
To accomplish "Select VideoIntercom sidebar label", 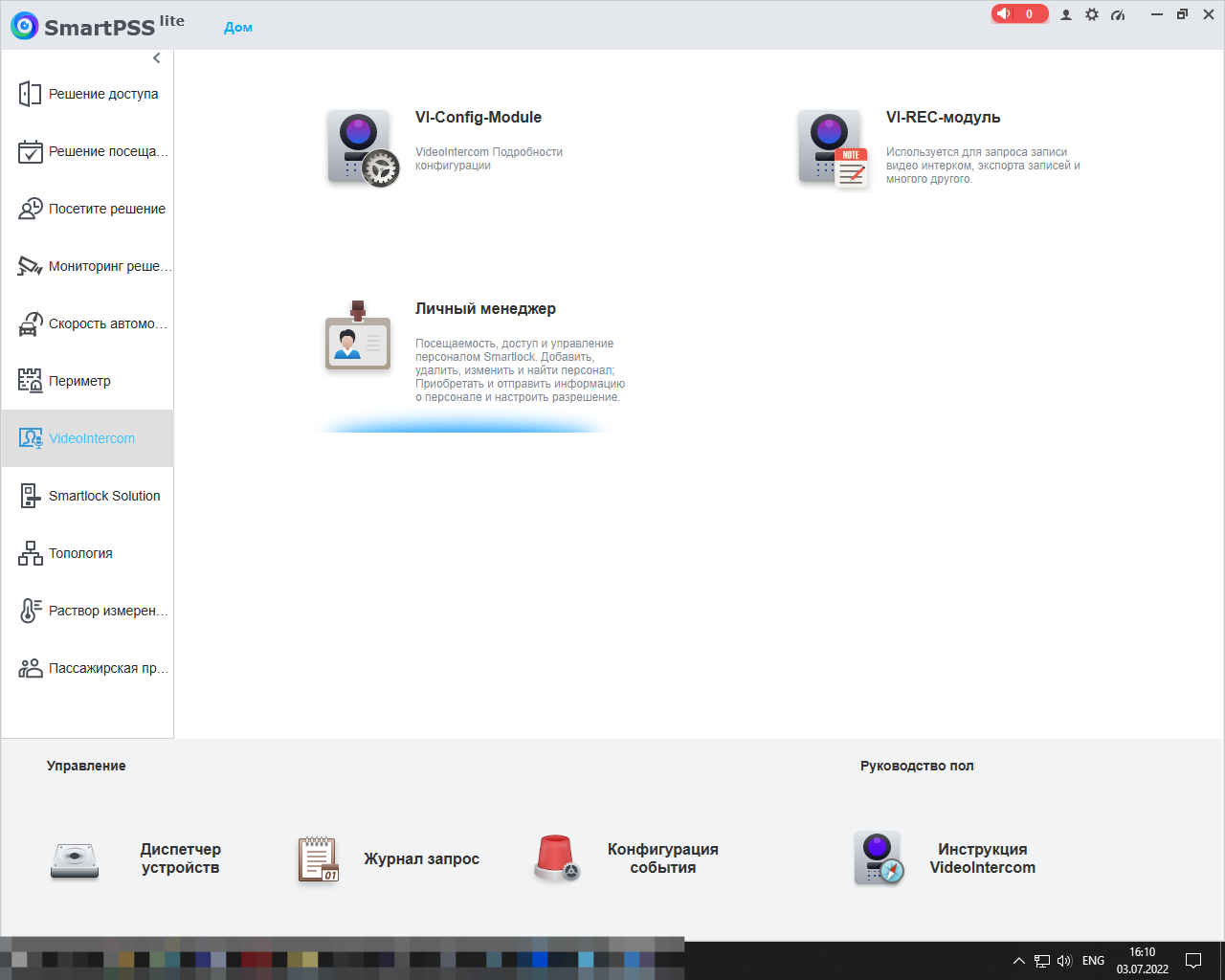I will pos(92,438).
